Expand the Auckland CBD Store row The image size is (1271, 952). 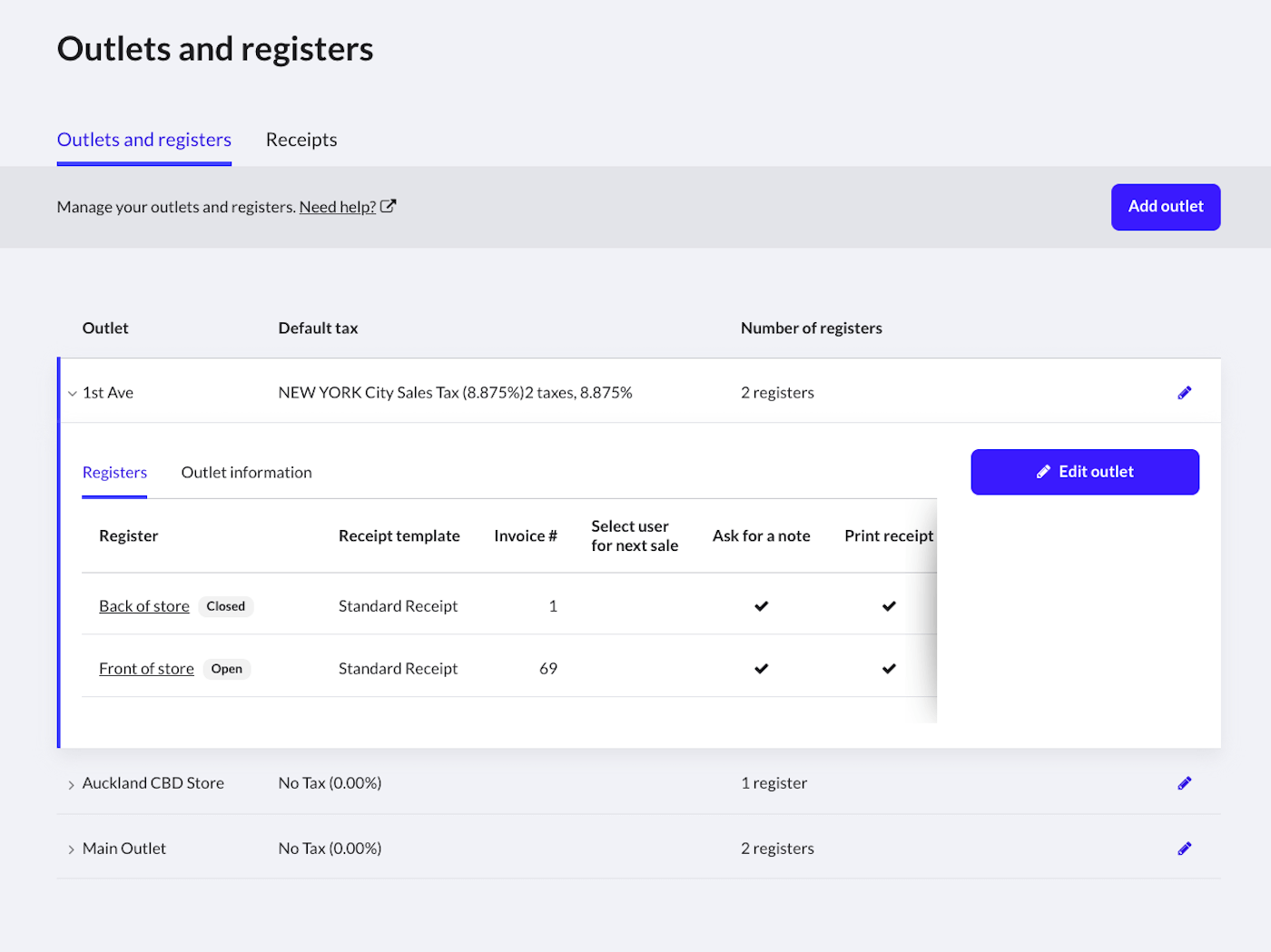coord(72,785)
